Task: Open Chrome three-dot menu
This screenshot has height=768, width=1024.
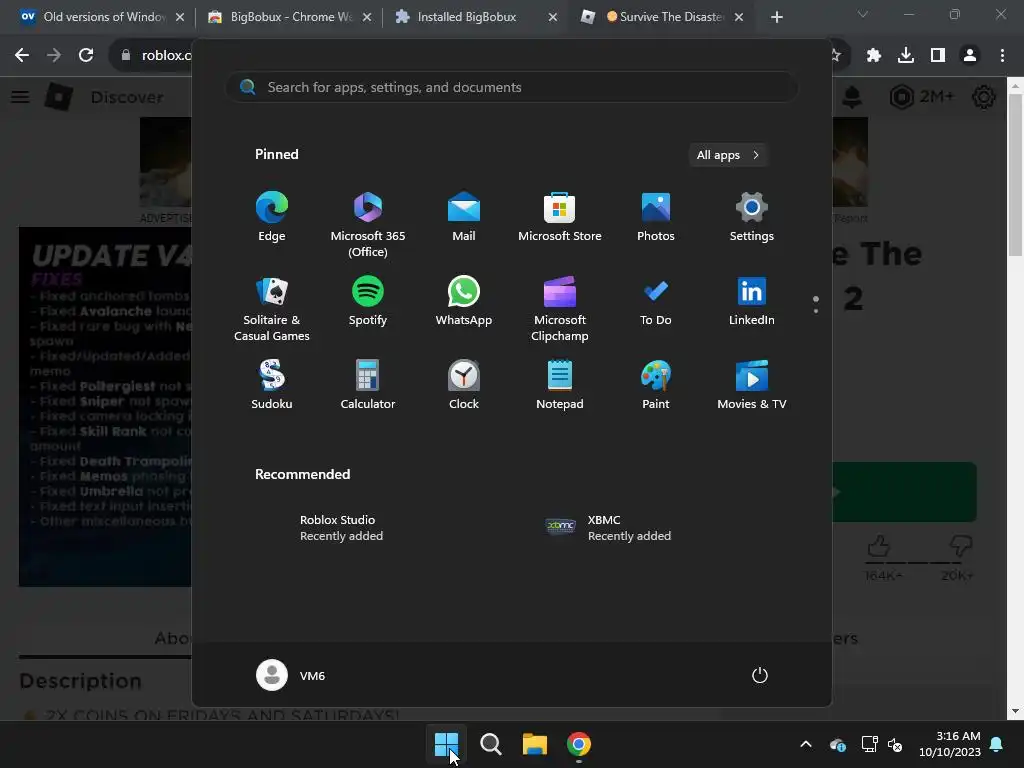Action: 1002,56
